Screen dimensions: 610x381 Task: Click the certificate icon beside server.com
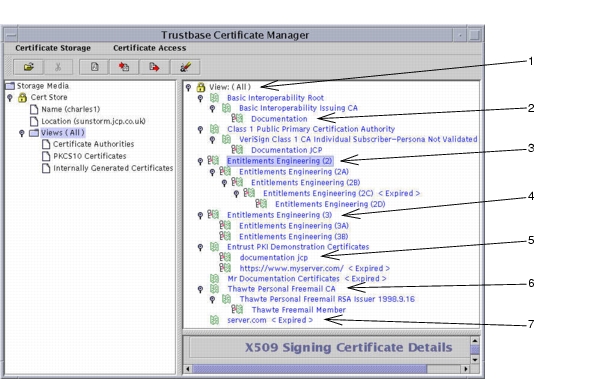tap(214, 320)
